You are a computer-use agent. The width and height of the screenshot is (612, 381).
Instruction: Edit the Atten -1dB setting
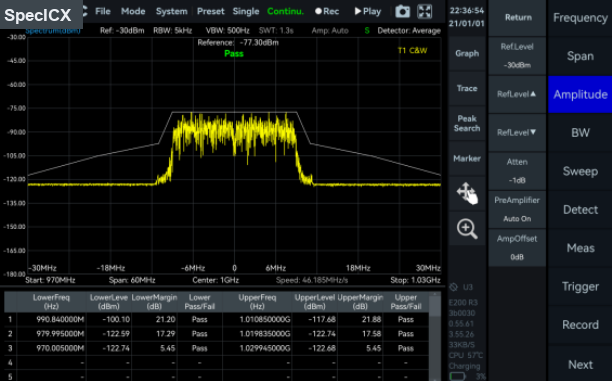(x=517, y=171)
